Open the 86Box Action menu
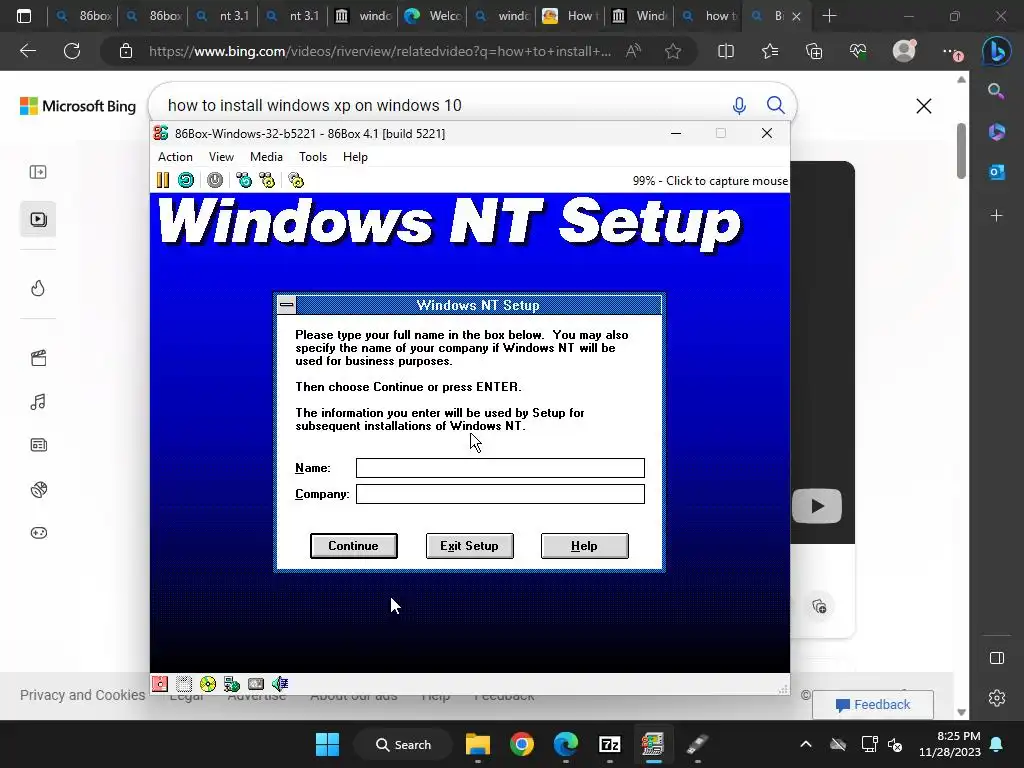The height and width of the screenshot is (768, 1024). pyautogui.click(x=175, y=157)
